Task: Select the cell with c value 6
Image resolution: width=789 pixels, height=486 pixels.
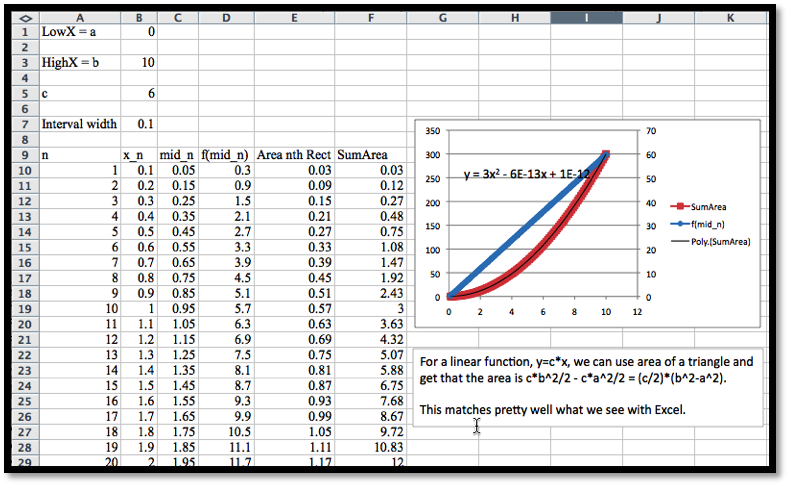Action: pyautogui.click(x=138, y=93)
